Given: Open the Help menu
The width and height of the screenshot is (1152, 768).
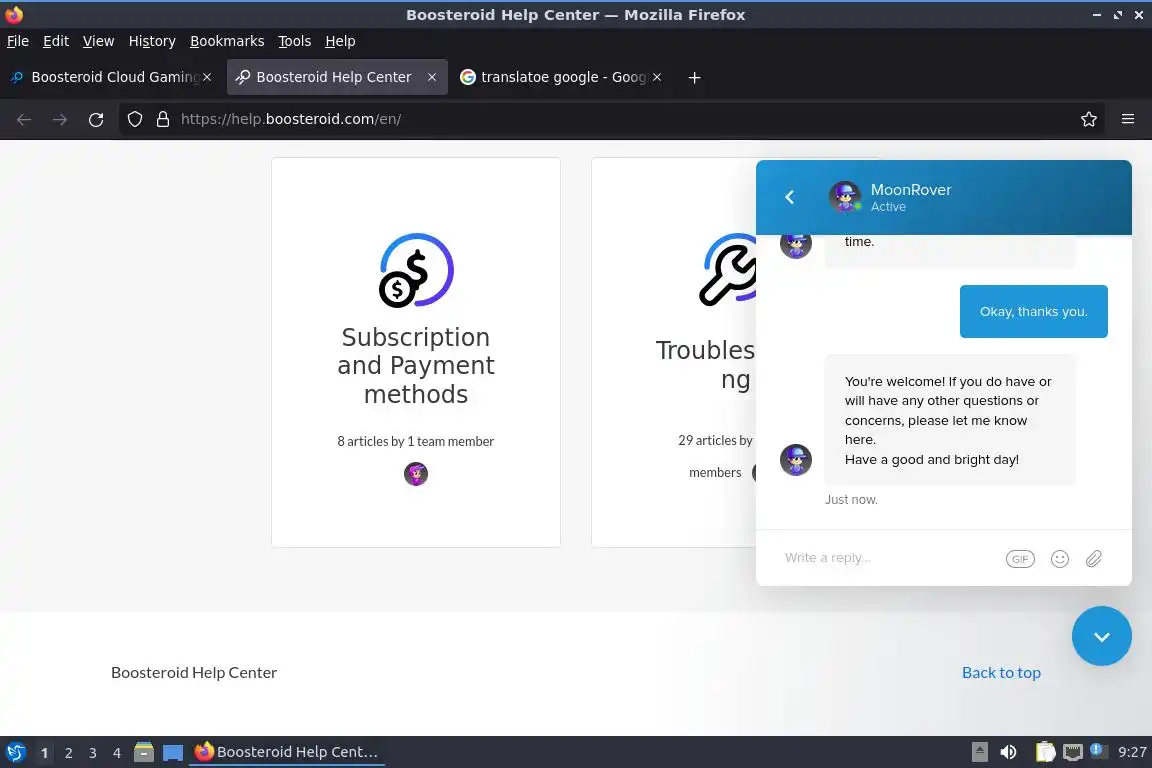Looking at the screenshot, I should point(340,41).
